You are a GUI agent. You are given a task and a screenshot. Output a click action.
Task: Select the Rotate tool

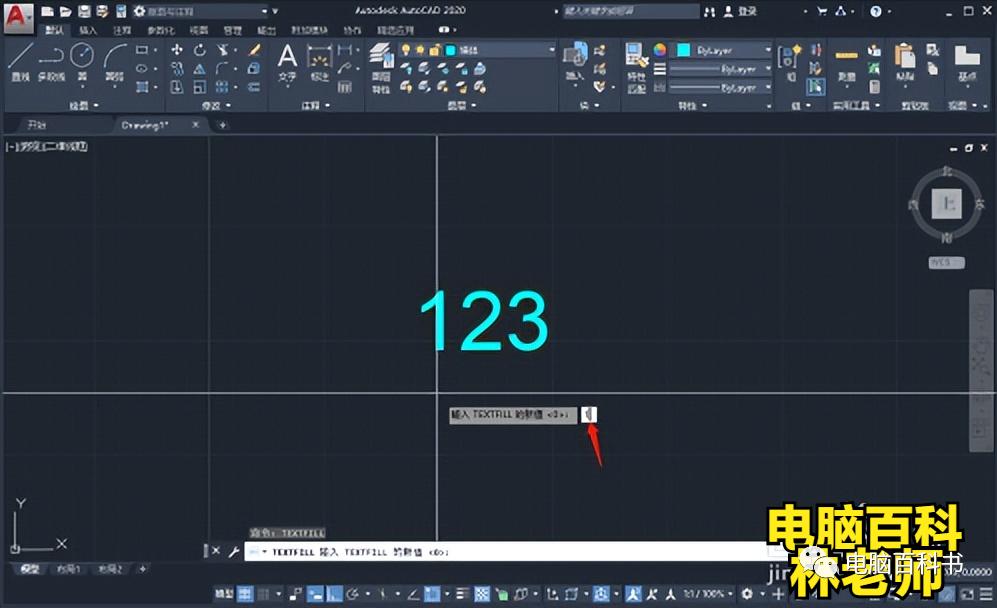coord(200,50)
